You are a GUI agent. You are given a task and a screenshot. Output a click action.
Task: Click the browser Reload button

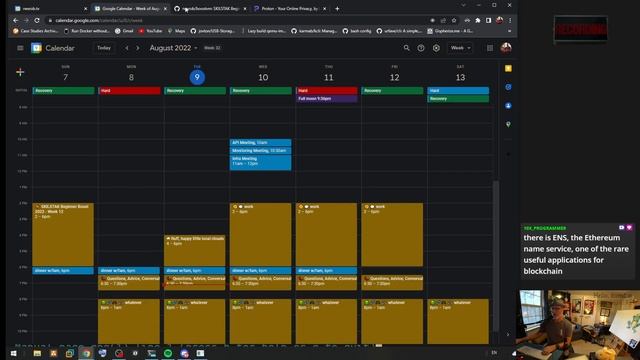pyautogui.click(x=37, y=20)
